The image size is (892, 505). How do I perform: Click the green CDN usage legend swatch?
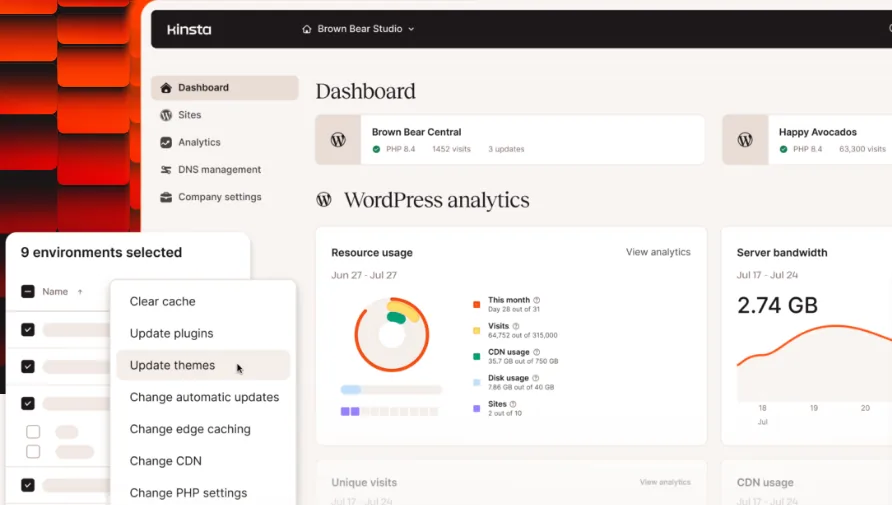tap(477, 357)
